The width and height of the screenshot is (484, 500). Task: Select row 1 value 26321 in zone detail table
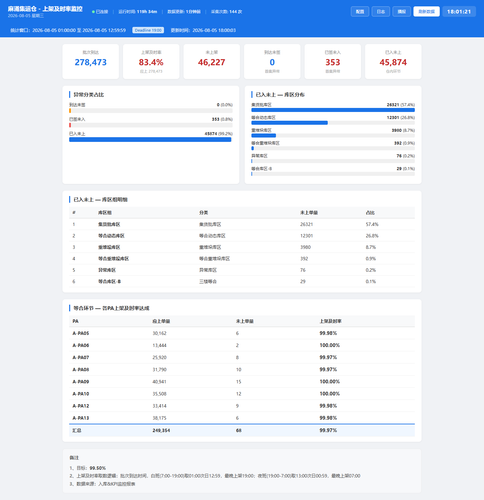(x=306, y=224)
